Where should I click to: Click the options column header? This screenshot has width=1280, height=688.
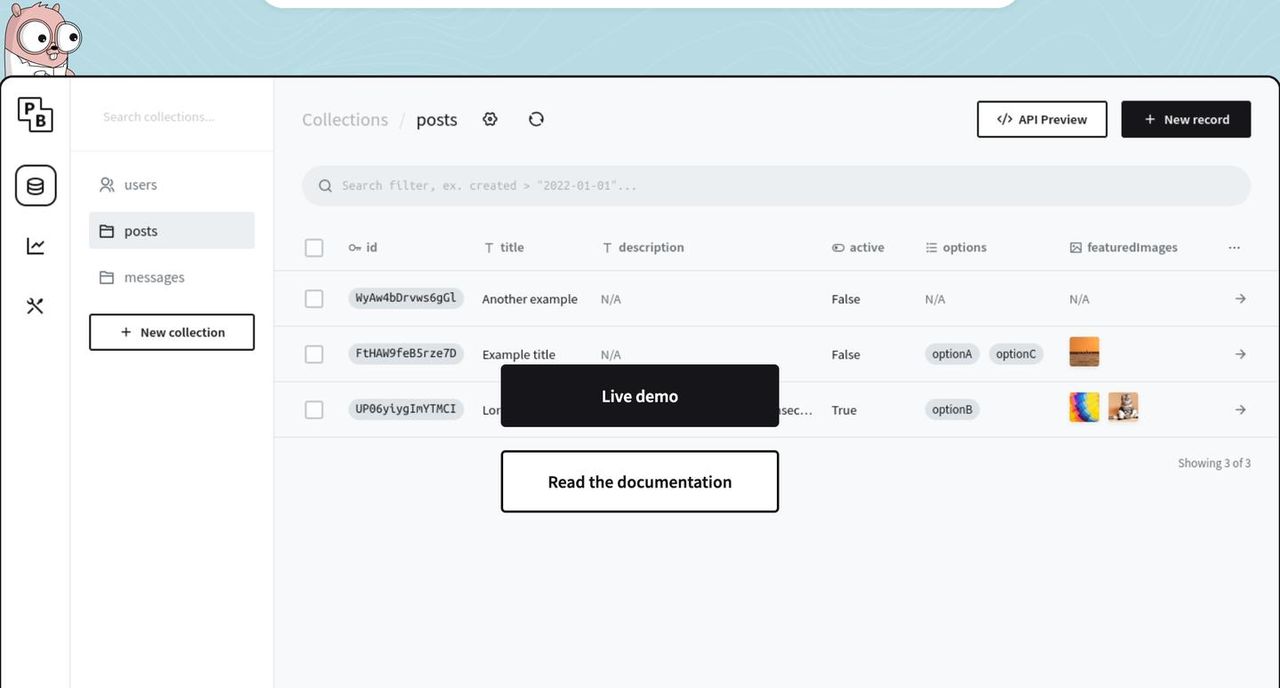point(956,247)
